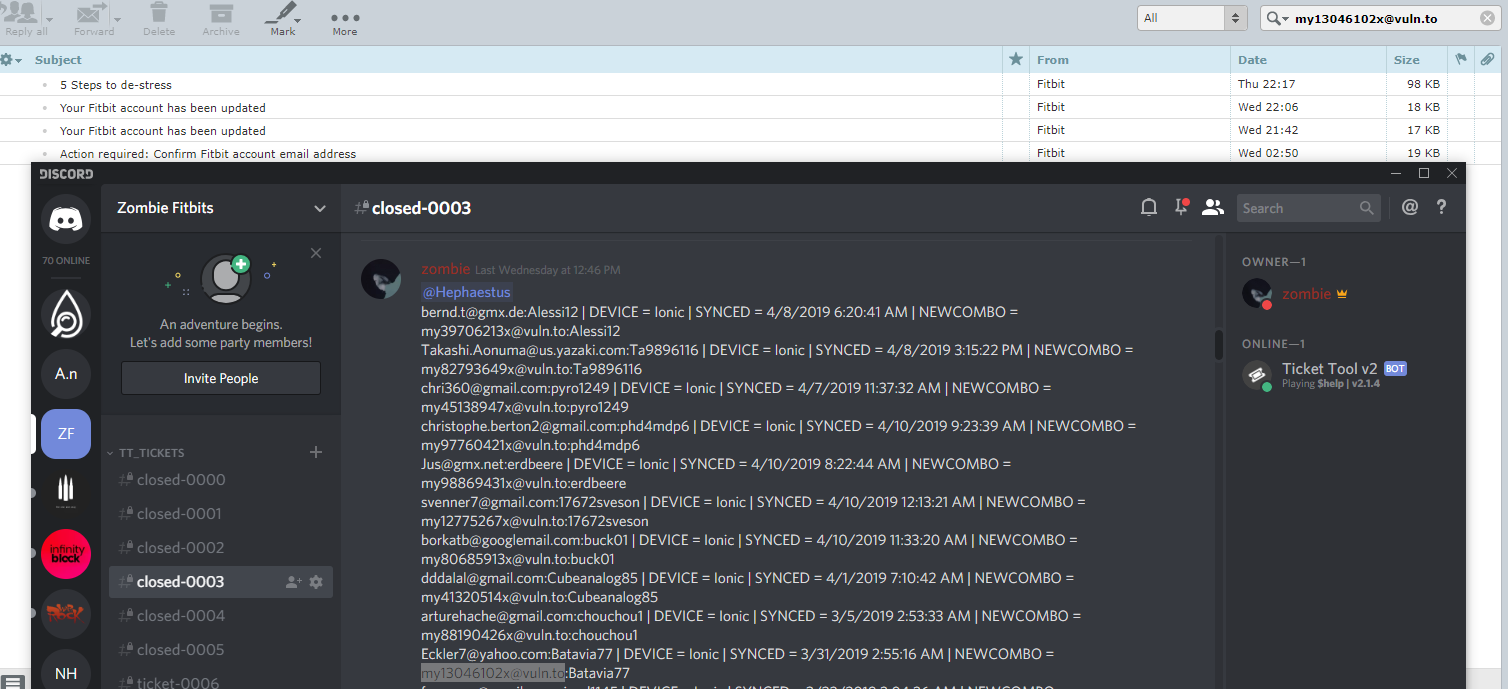The width and height of the screenshot is (1508, 689).
Task: Add a channel to TT_TICKETS category
Action: [x=316, y=452]
